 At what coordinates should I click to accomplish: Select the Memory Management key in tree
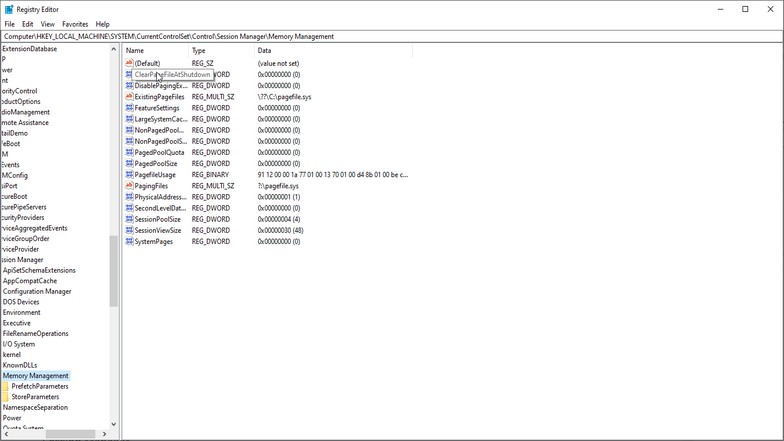click(x=36, y=376)
